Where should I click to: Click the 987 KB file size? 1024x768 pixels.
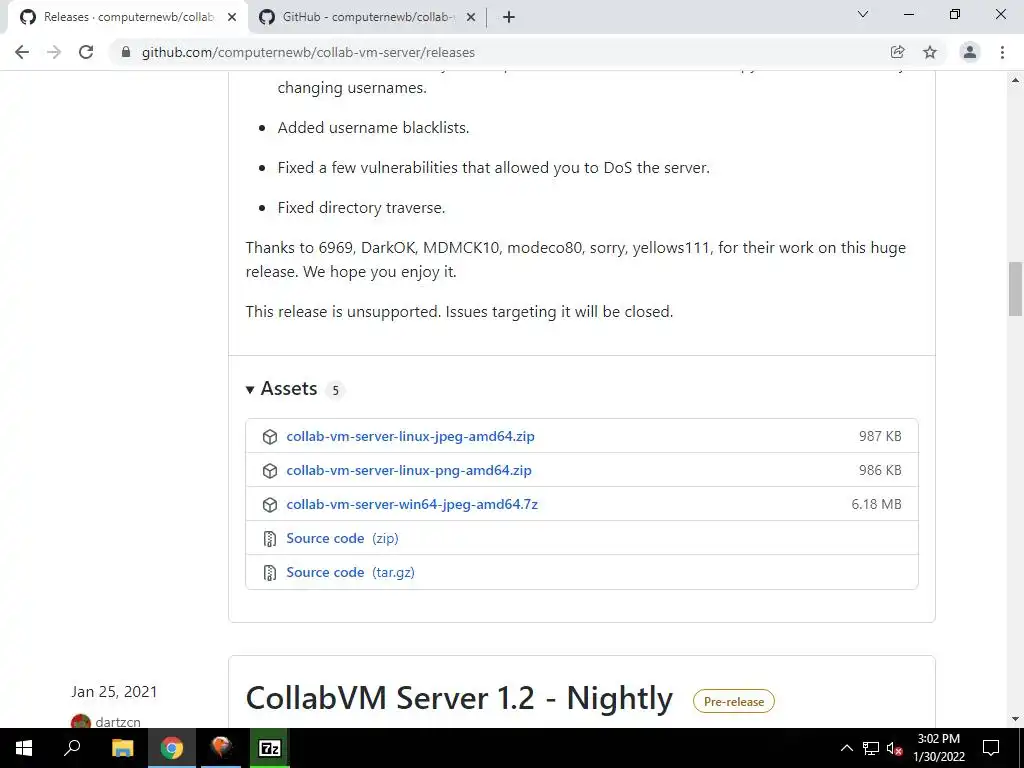pos(880,436)
